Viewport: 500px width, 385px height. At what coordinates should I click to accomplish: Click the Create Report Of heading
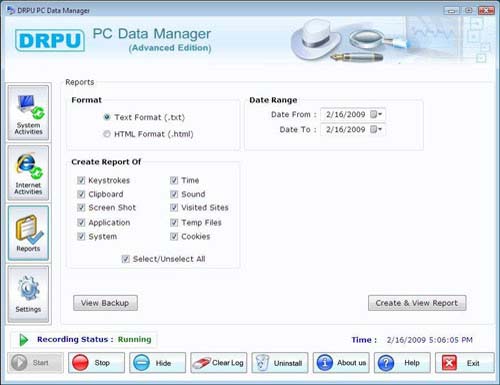point(106,162)
